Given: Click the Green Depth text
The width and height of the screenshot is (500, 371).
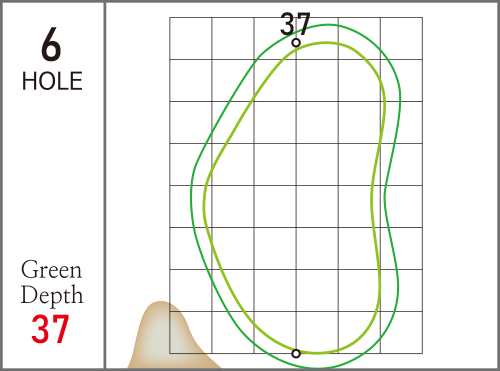Looking at the screenshot, I should [52, 282].
